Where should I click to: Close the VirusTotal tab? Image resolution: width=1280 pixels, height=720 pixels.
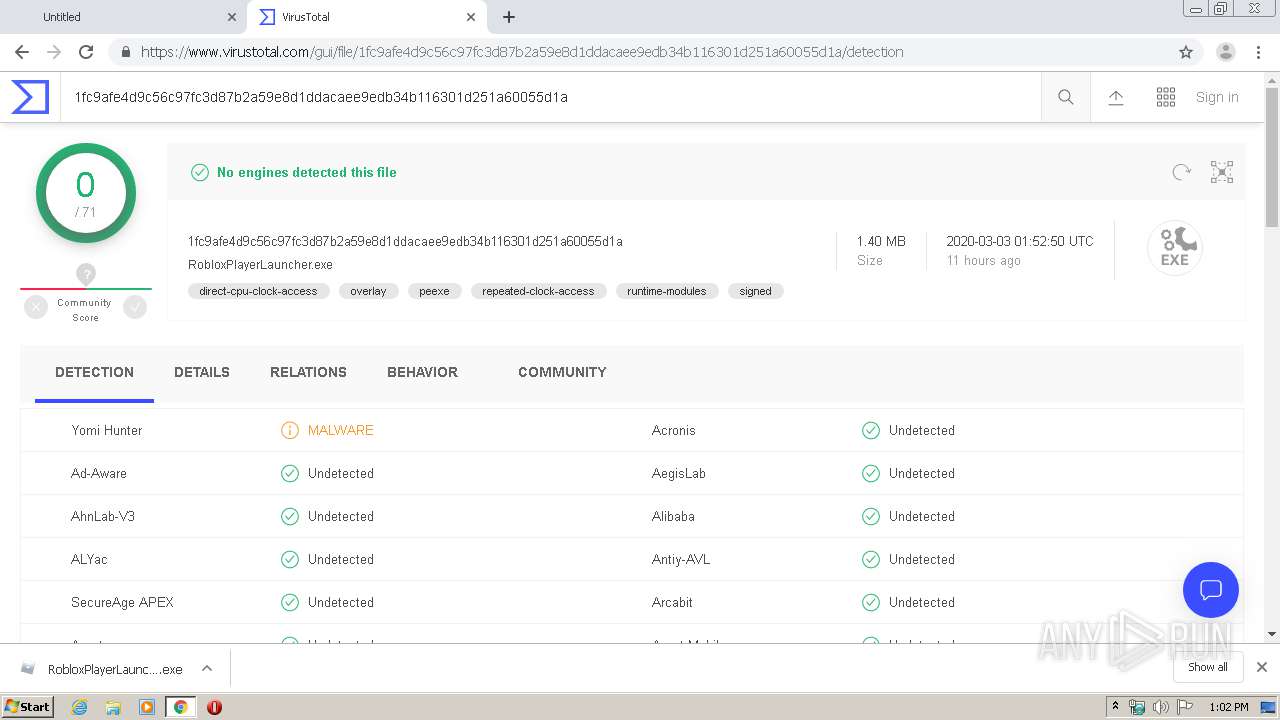(x=471, y=17)
